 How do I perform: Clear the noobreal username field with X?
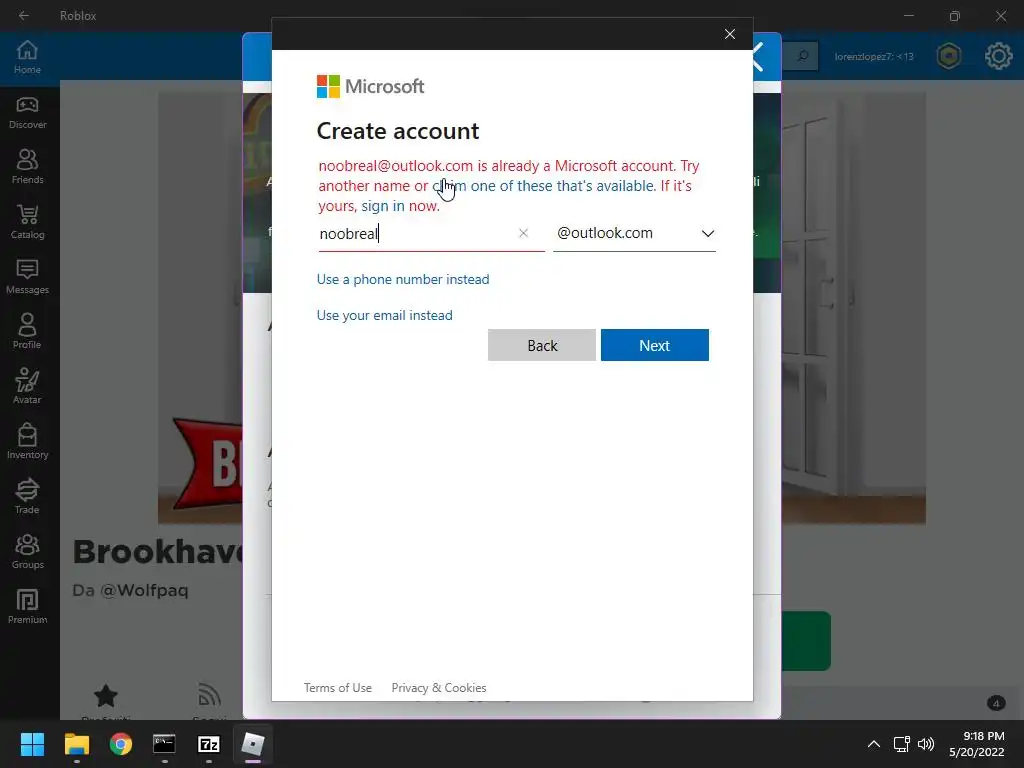[x=523, y=233]
